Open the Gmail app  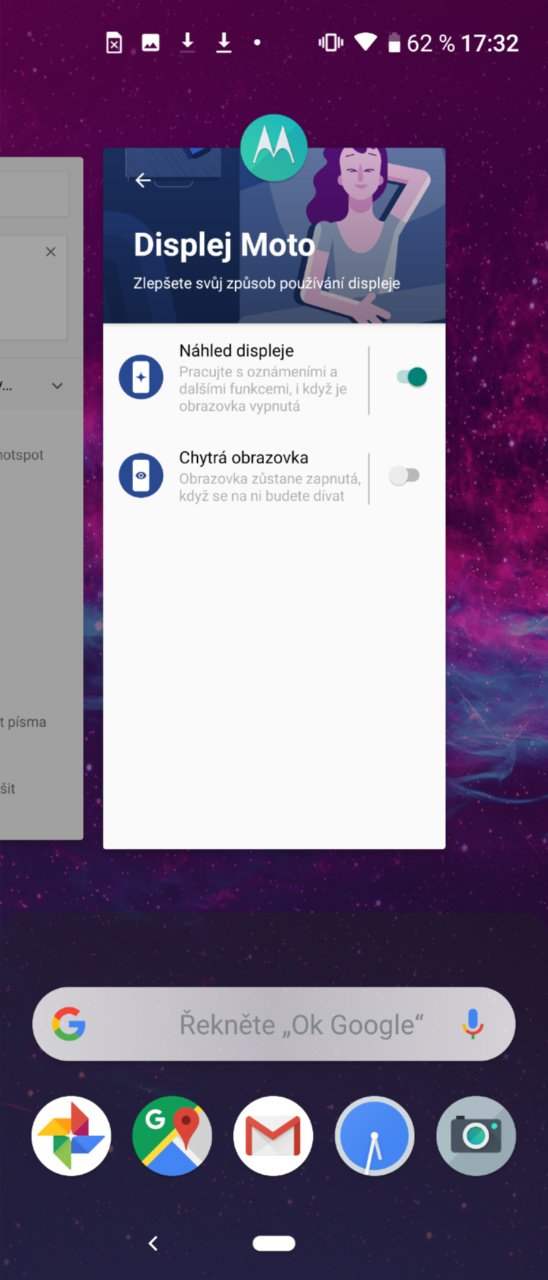coord(273,1136)
